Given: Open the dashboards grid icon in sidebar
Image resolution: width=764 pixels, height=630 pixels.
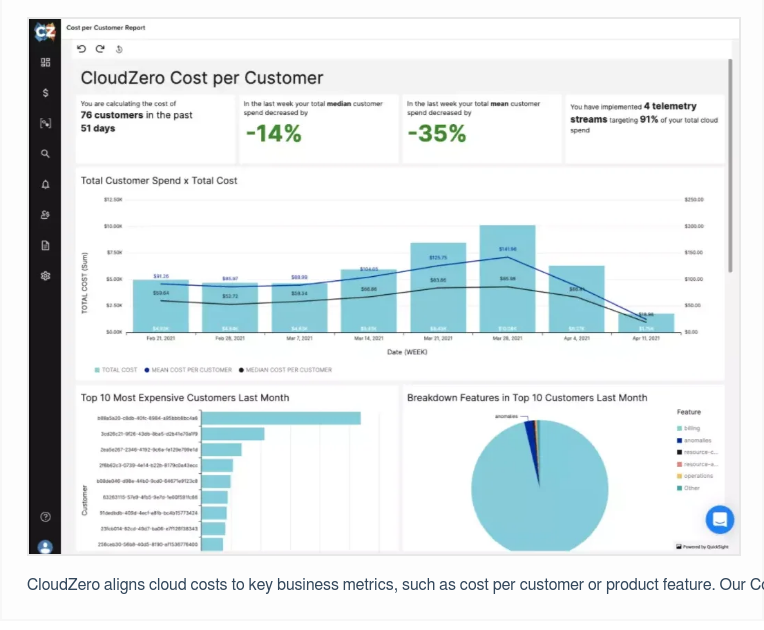Looking at the screenshot, I should coord(45,63).
